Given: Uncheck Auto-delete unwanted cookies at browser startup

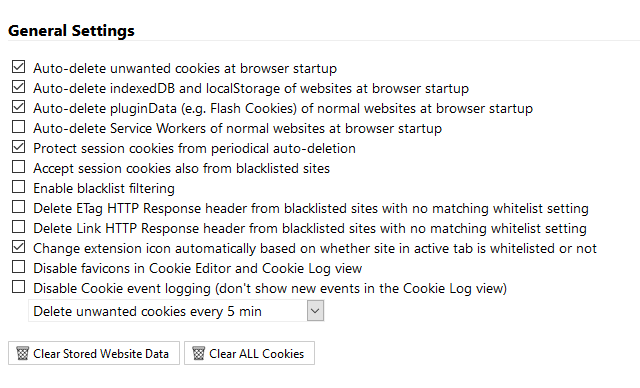Looking at the screenshot, I should tap(18, 67).
